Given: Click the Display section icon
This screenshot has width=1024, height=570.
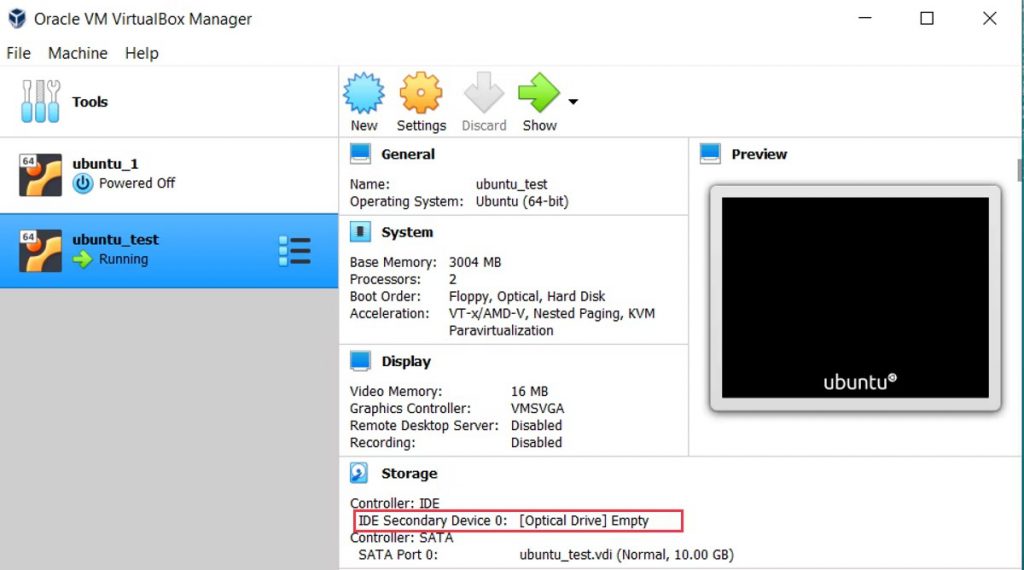Looking at the screenshot, I should (360, 361).
